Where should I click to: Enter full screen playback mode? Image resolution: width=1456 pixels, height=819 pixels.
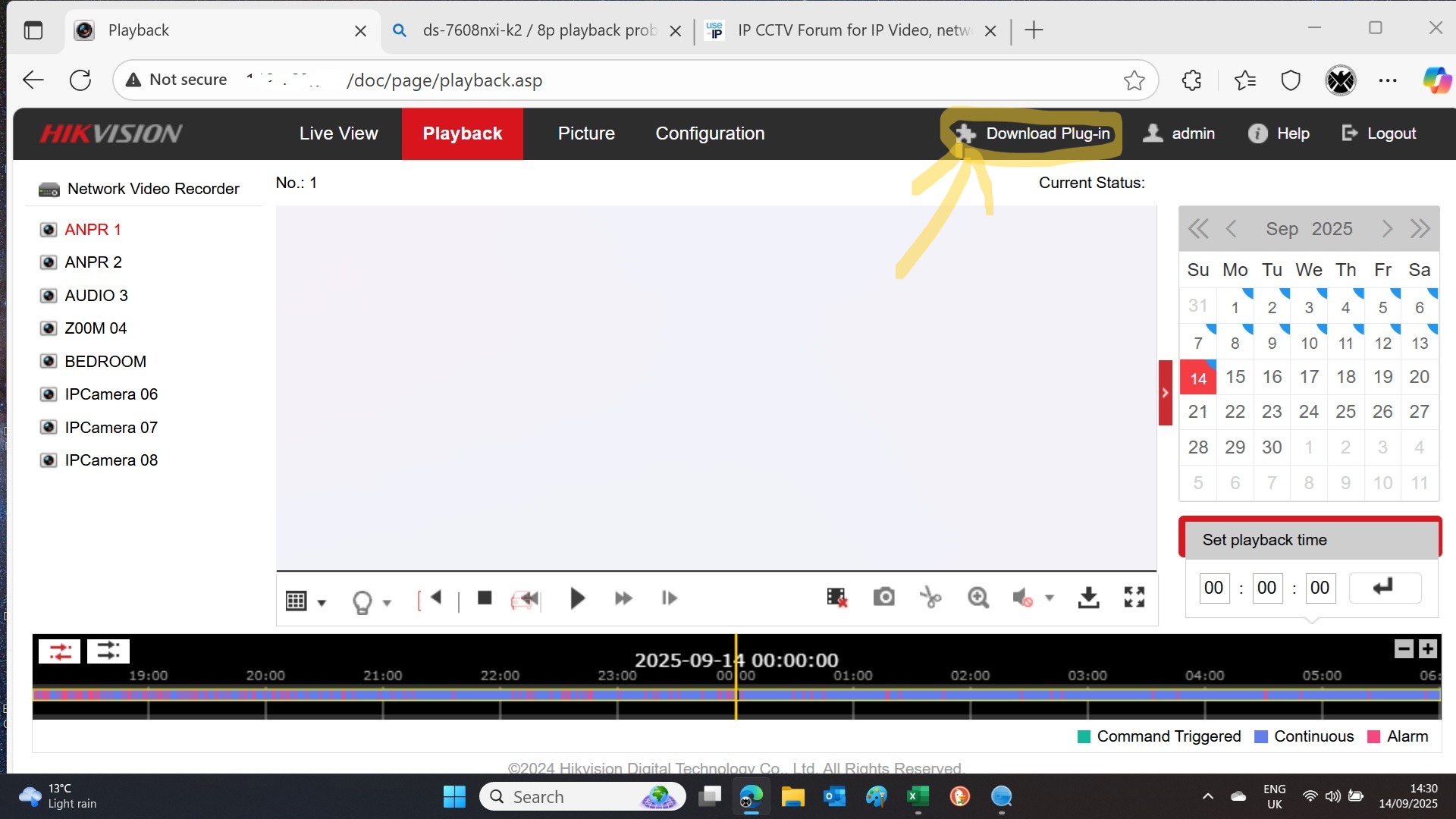(x=1134, y=598)
